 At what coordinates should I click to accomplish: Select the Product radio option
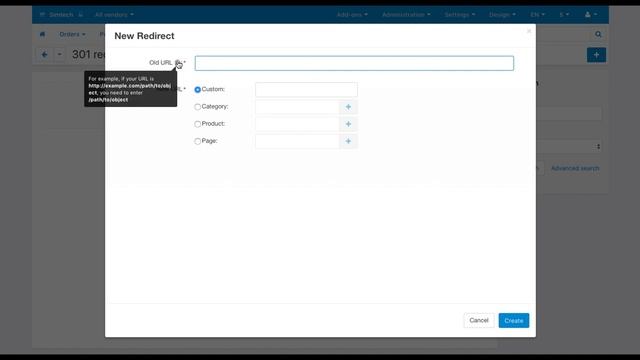click(198, 124)
